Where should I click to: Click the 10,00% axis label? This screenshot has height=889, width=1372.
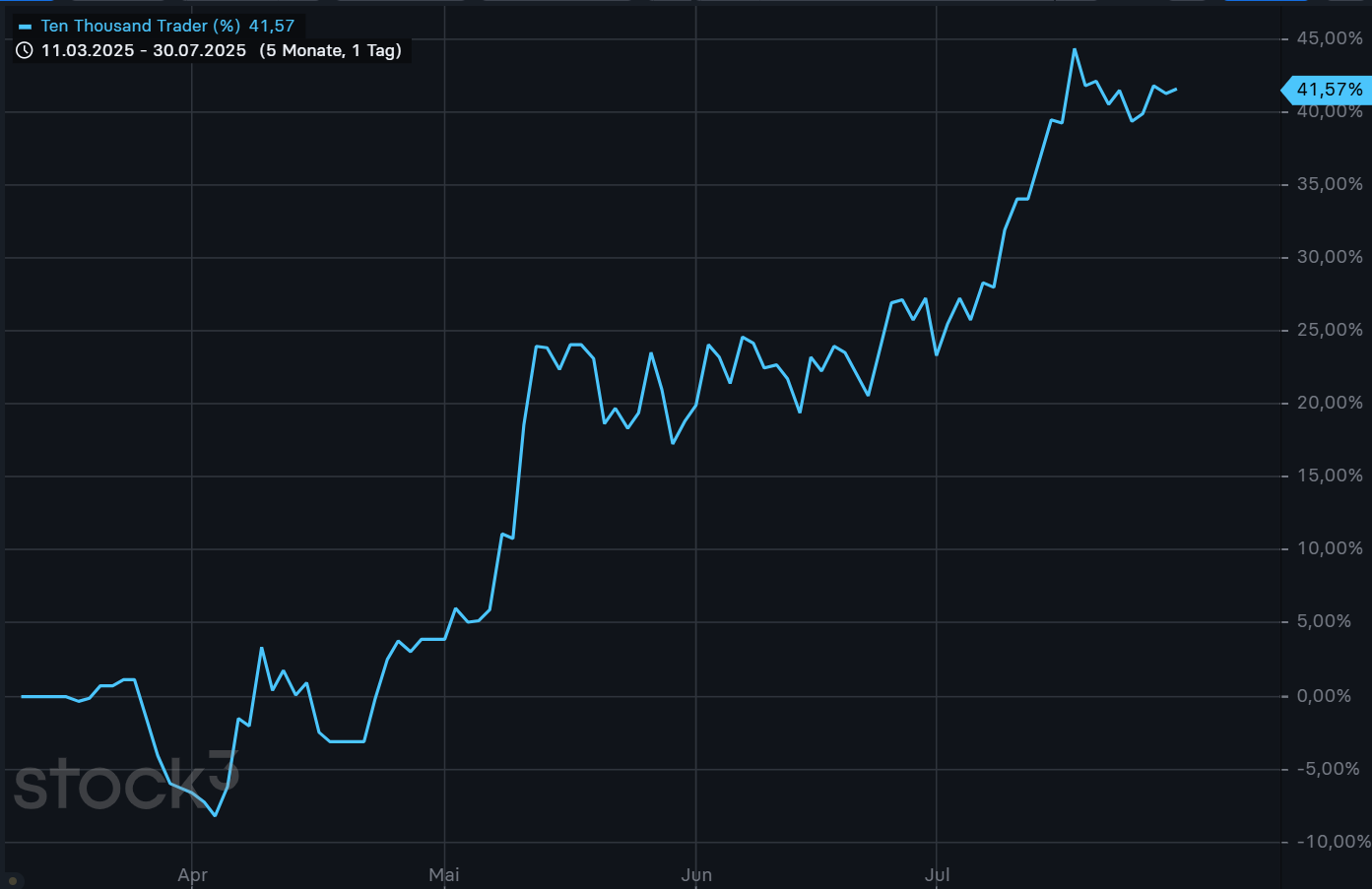pos(1330,548)
